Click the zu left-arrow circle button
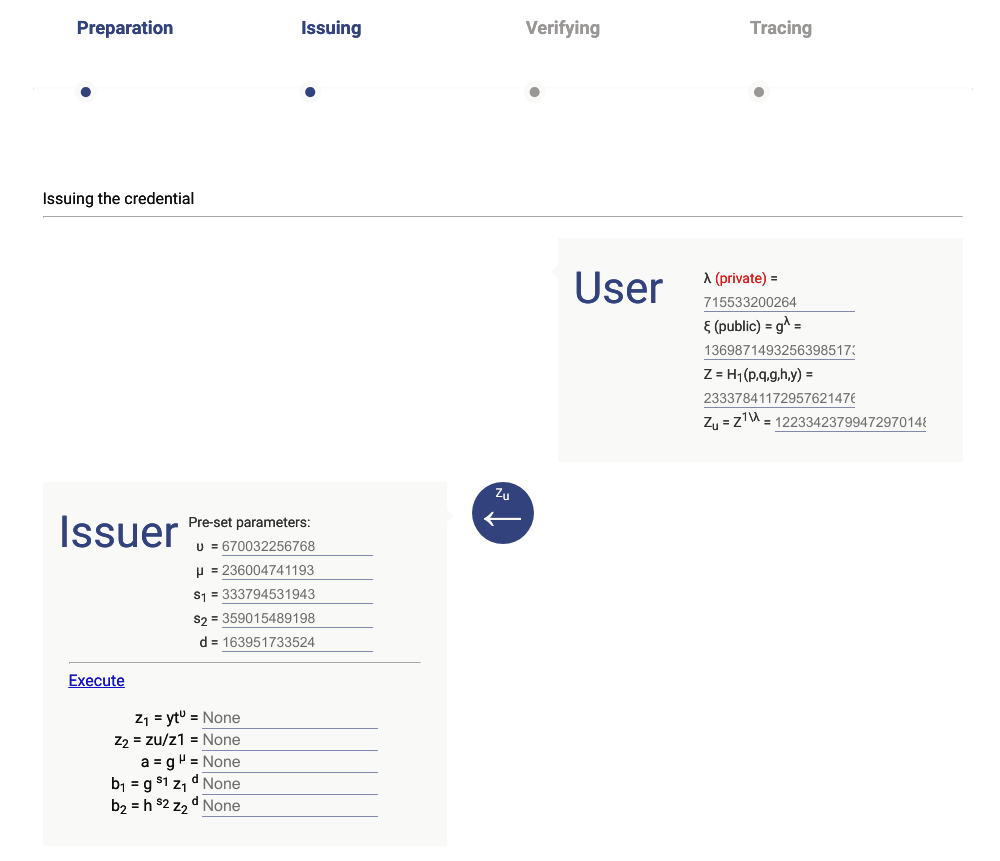 pos(503,514)
